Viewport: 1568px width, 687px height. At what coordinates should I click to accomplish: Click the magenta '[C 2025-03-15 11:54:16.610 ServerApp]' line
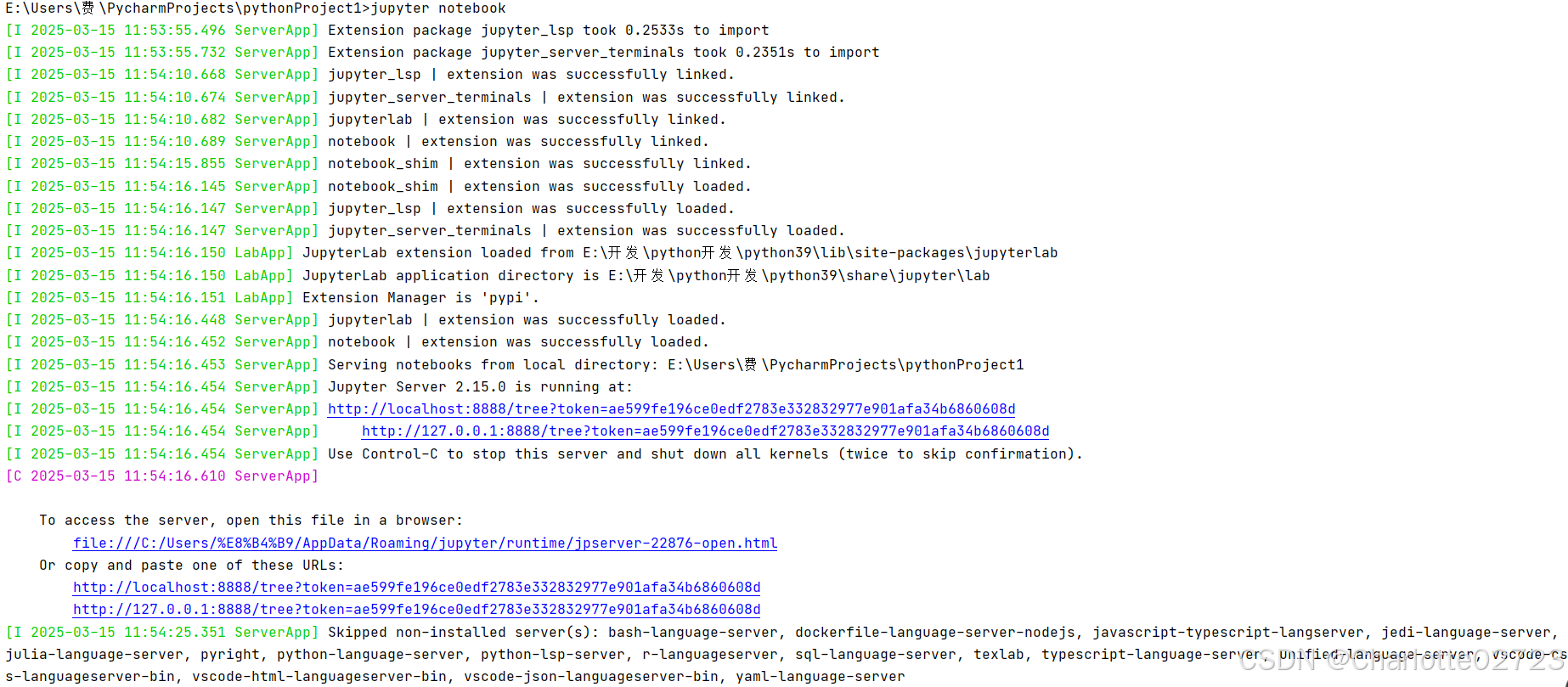(161, 476)
